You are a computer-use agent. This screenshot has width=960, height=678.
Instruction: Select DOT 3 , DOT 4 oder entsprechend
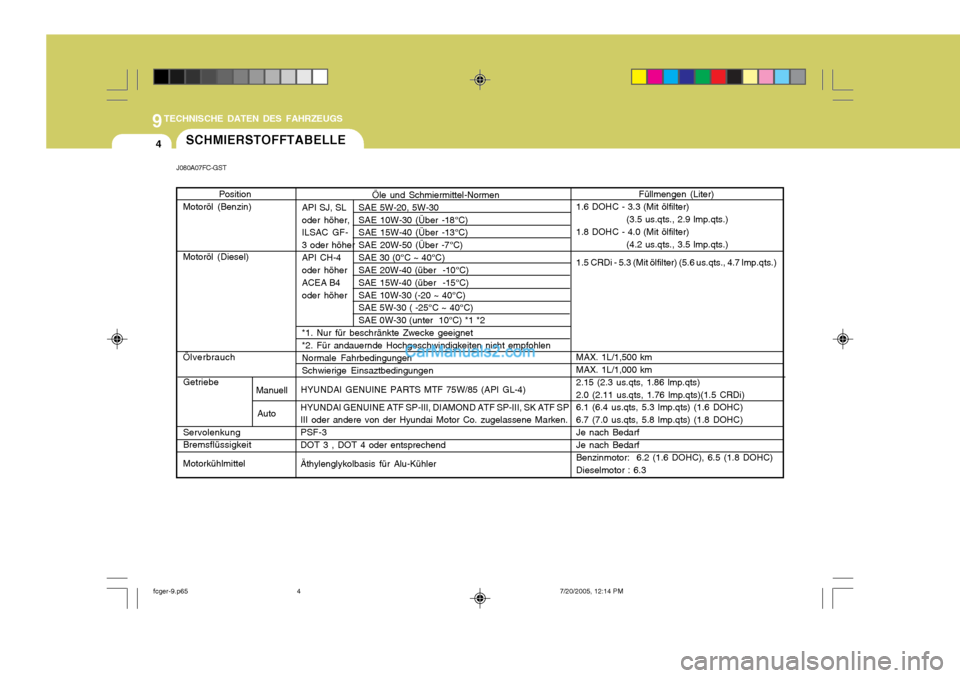pyautogui.click(x=373, y=445)
